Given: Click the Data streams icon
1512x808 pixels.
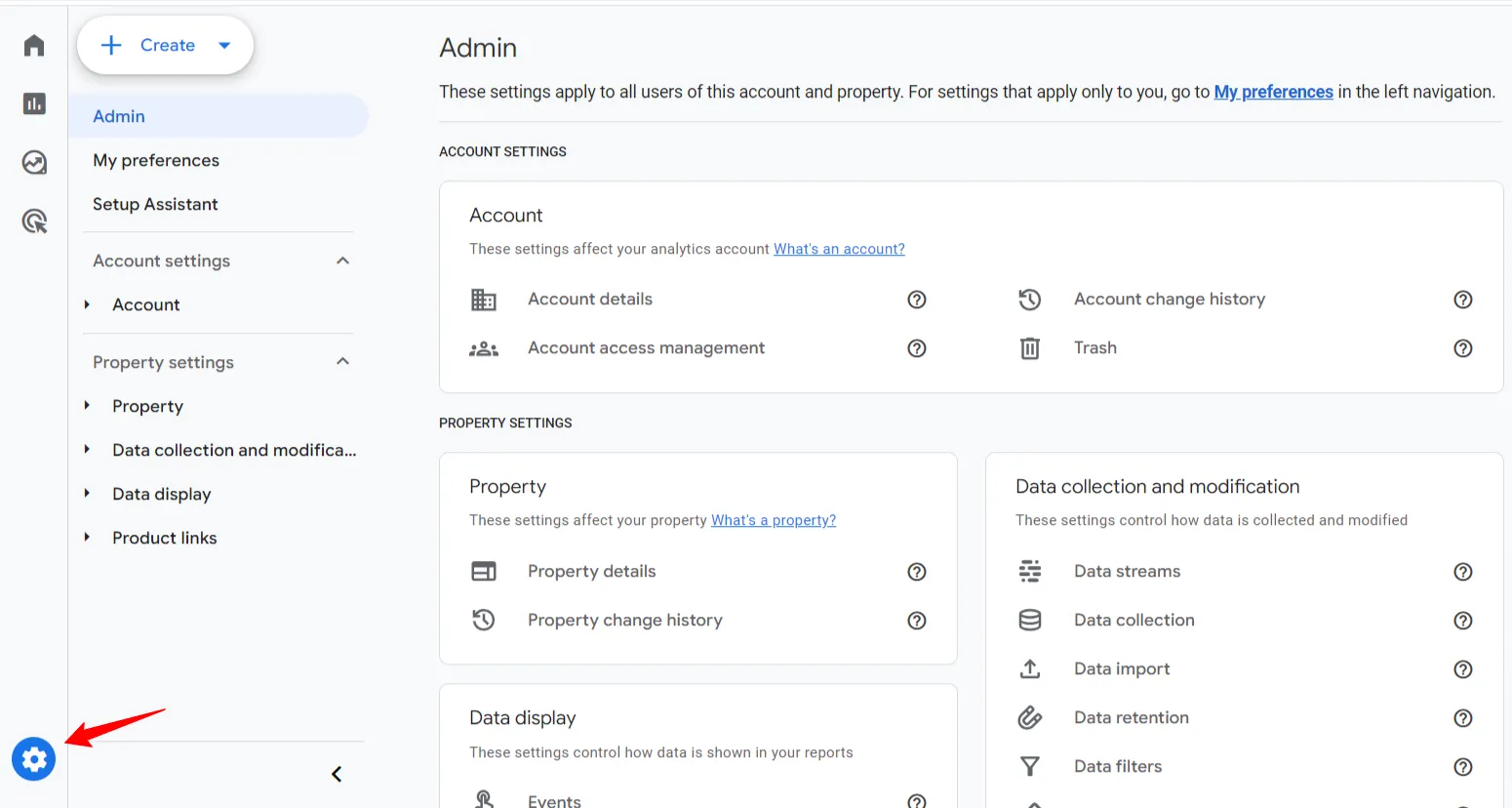Looking at the screenshot, I should [x=1030, y=572].
